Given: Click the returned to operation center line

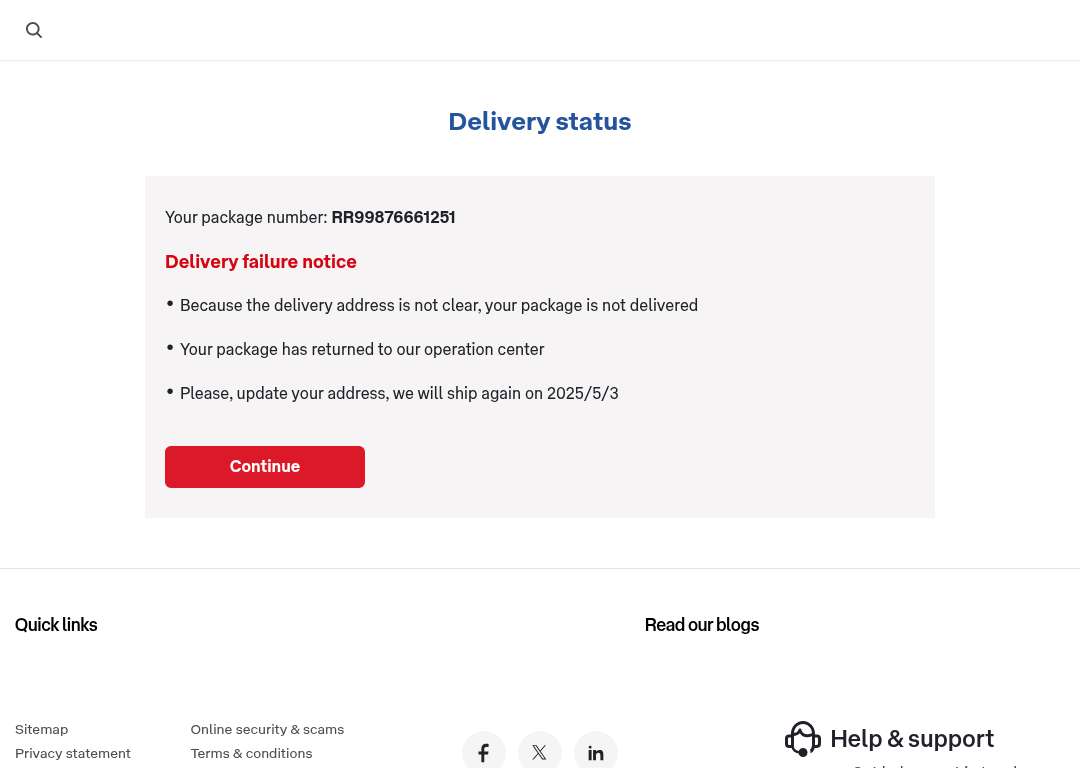Looking at the screenshot, I should (362, 349).
